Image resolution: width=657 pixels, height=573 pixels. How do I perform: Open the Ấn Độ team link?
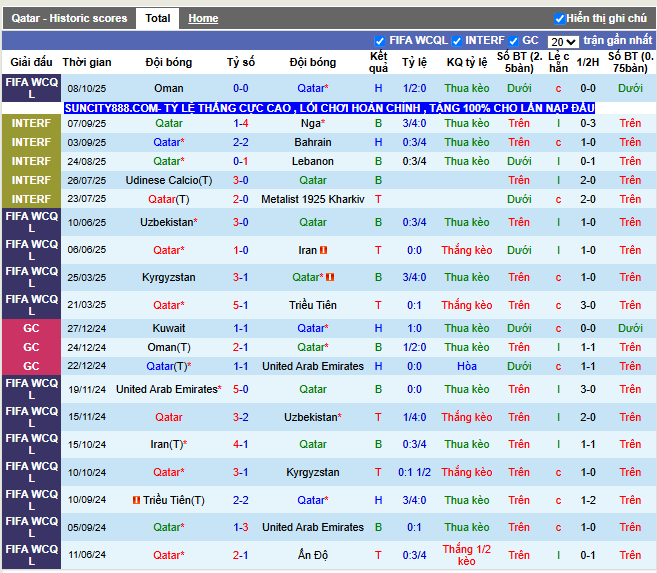click(313, 555)
